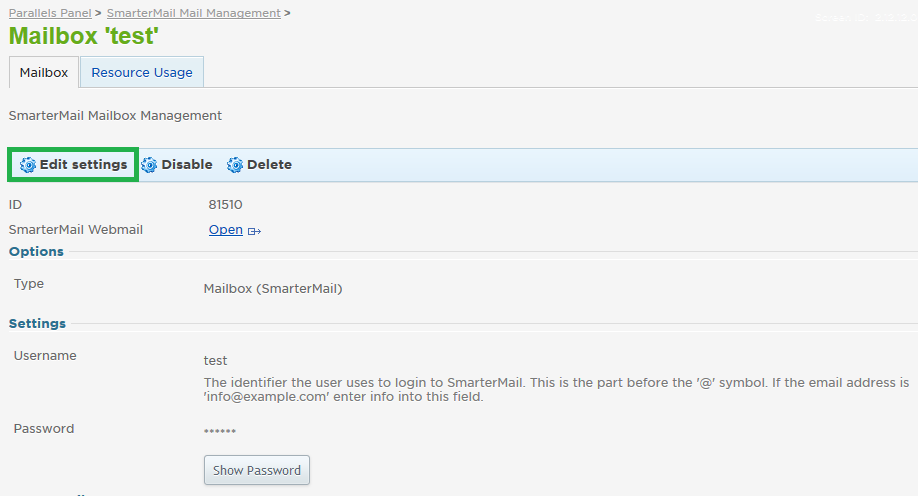Select the Mailbox tab
Viewport: 918px width, 496px height.
(x=44, y=72)
